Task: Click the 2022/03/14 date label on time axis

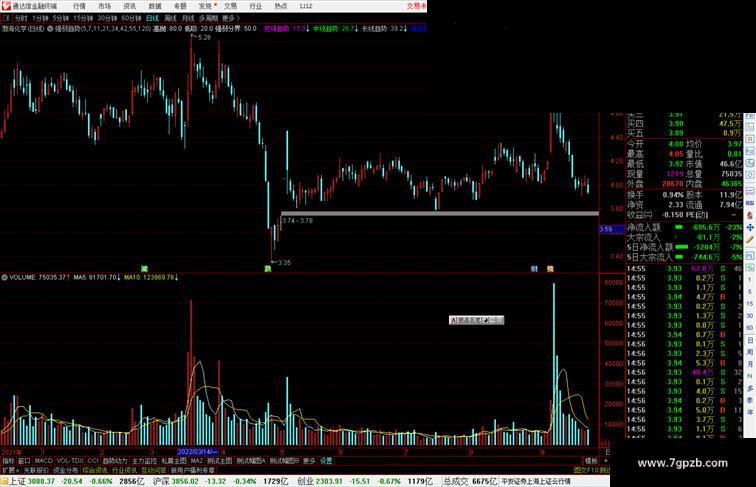Action: pyautogui.click(x=198, y=452)
